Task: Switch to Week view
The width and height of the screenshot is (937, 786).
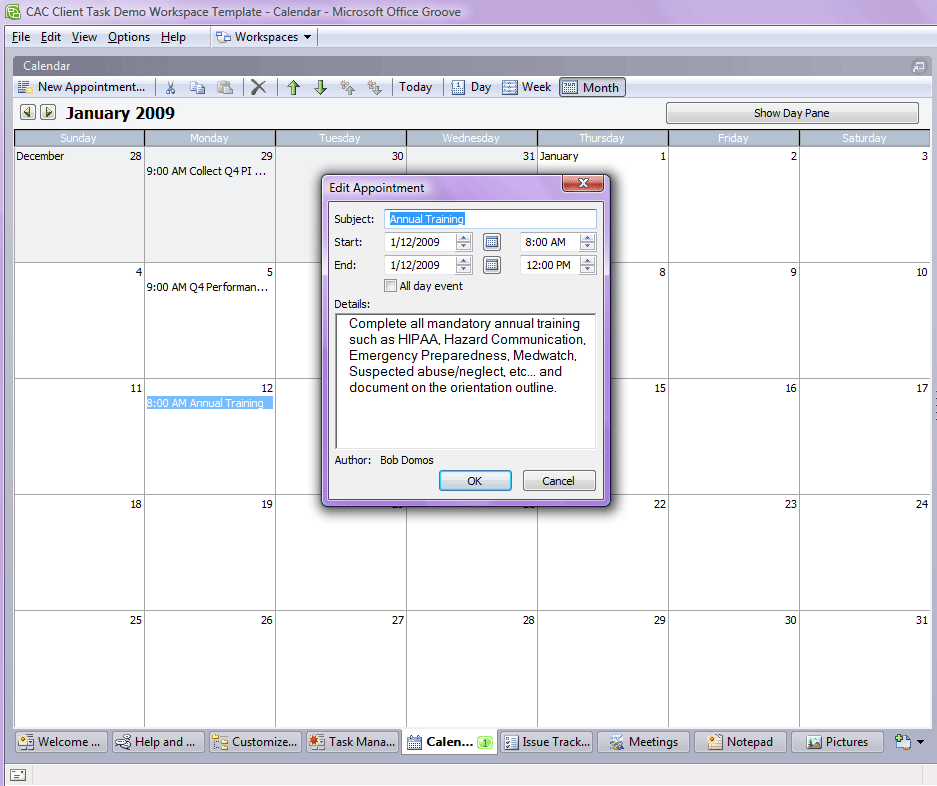Action: coord(526,87)
